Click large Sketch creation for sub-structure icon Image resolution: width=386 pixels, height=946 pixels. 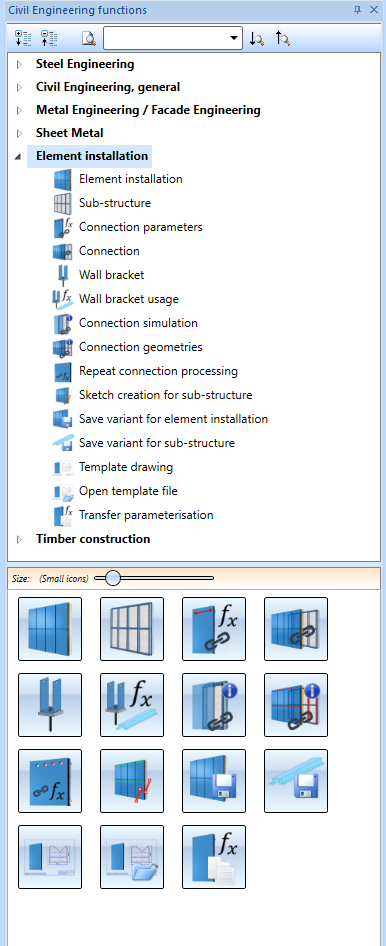click(132, 781)
